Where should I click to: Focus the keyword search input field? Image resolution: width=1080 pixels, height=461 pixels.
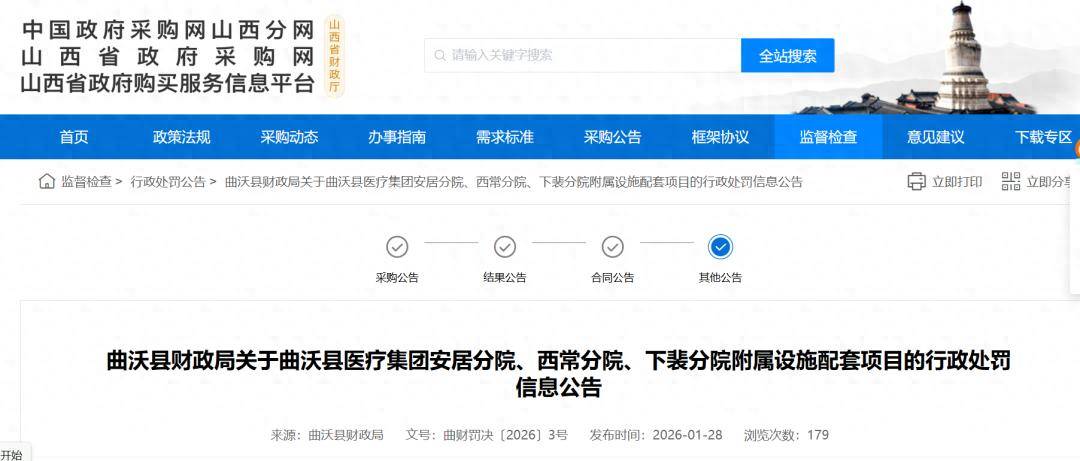click(x=590, y=56)
